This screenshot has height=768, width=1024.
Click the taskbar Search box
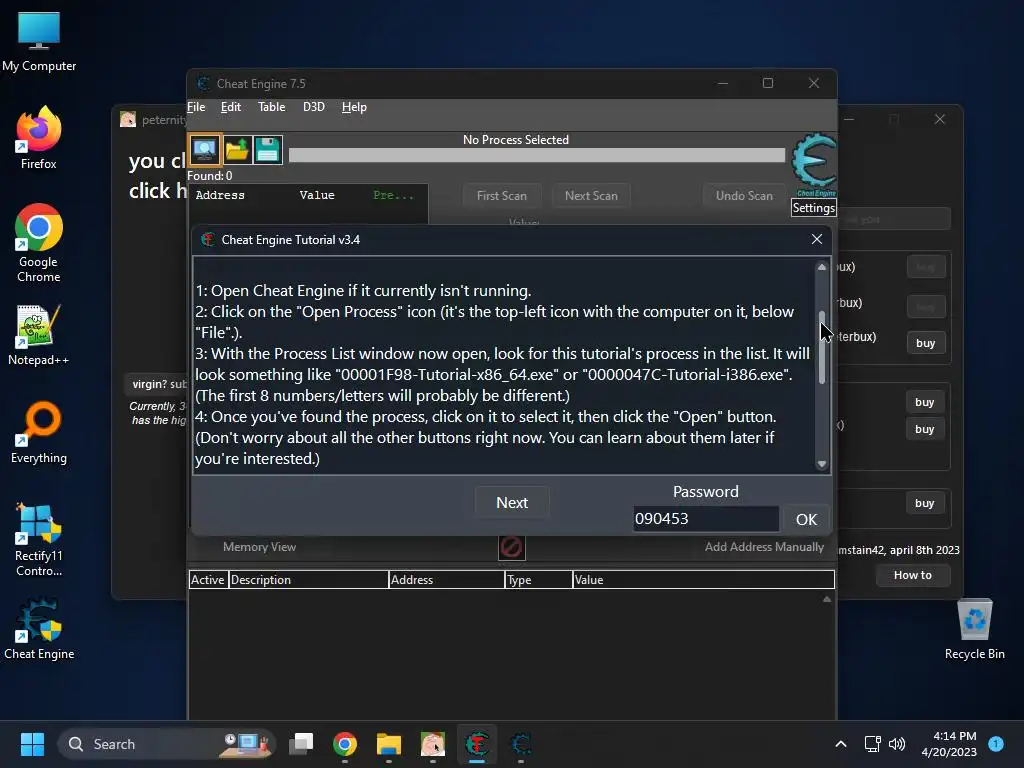[x=167, y=744]
